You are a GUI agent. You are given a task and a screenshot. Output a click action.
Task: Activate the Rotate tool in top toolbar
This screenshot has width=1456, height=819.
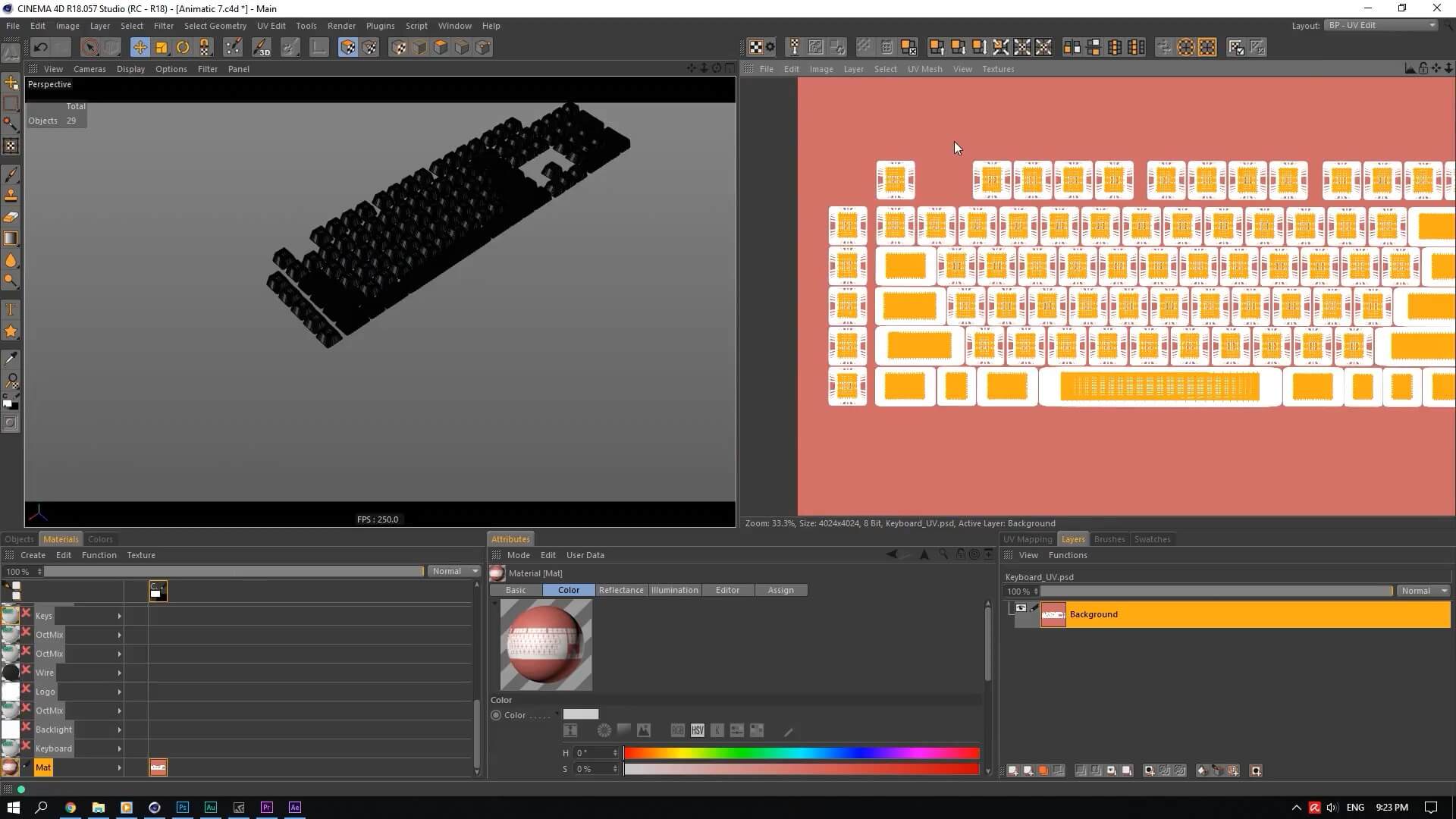point(183,48)
